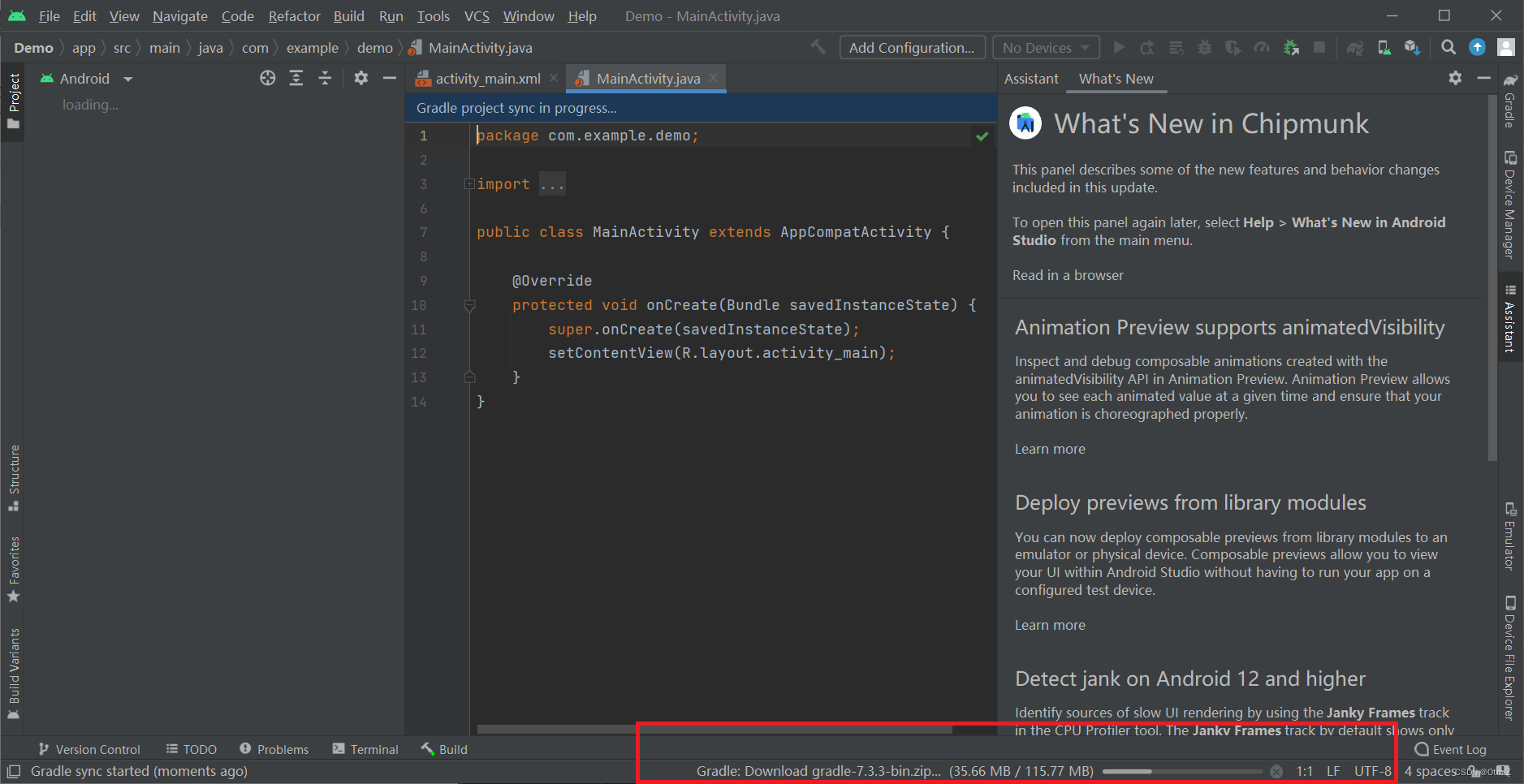
Task: Open SDK Manager from the toolbar icon
Action: tap(1413, 48)
